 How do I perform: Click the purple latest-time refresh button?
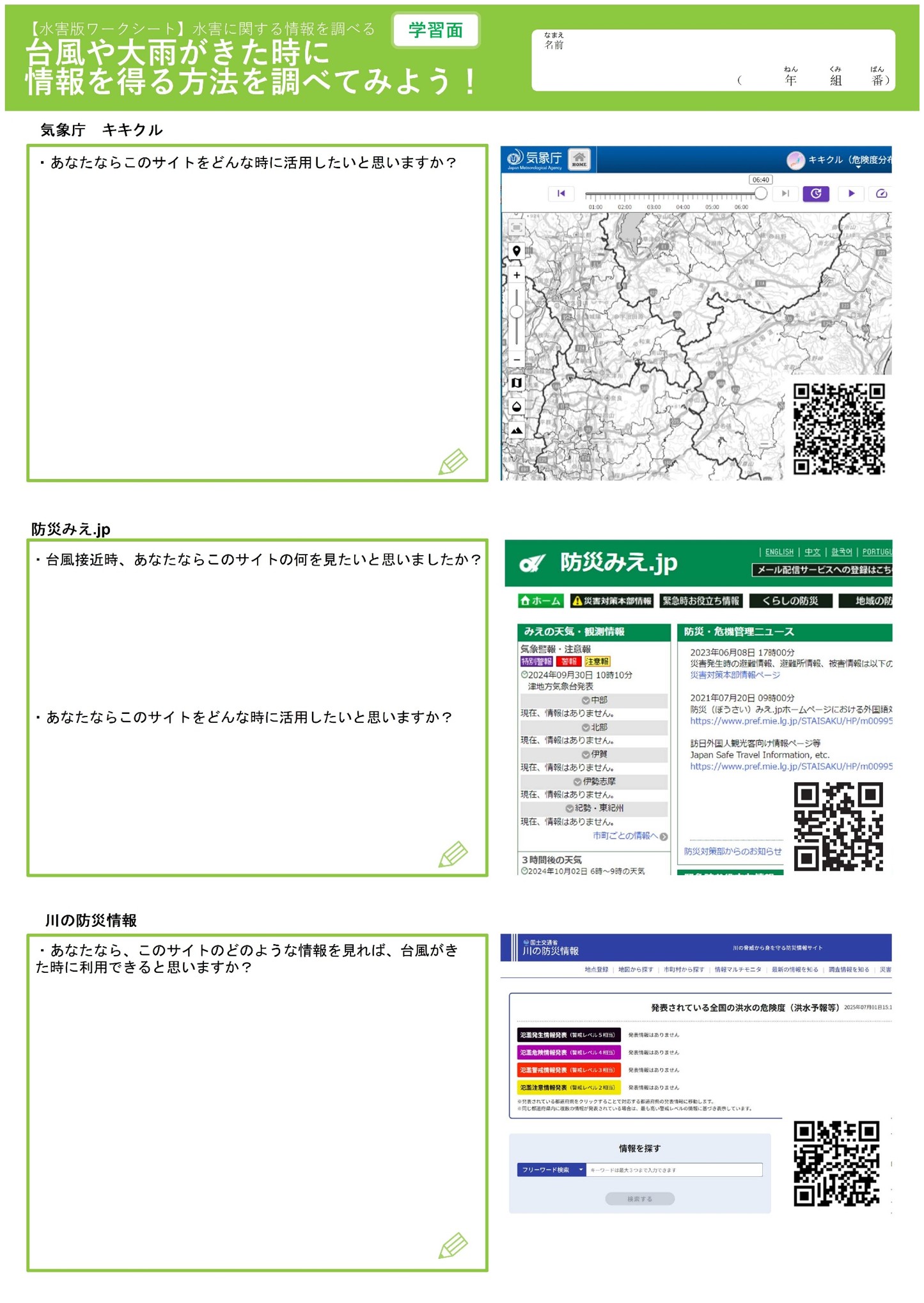click(816, 193)
